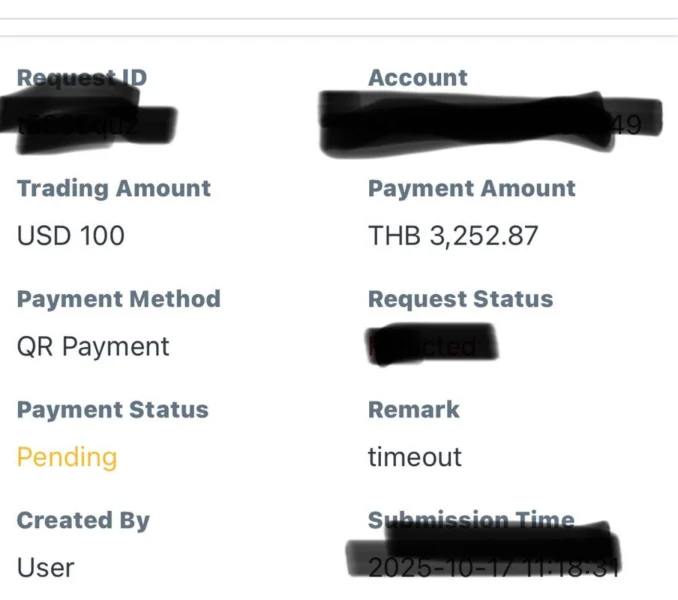The image size is (678, 600).
Task: Select the USD 100 trading amount
Action: [x=71, y=236]
